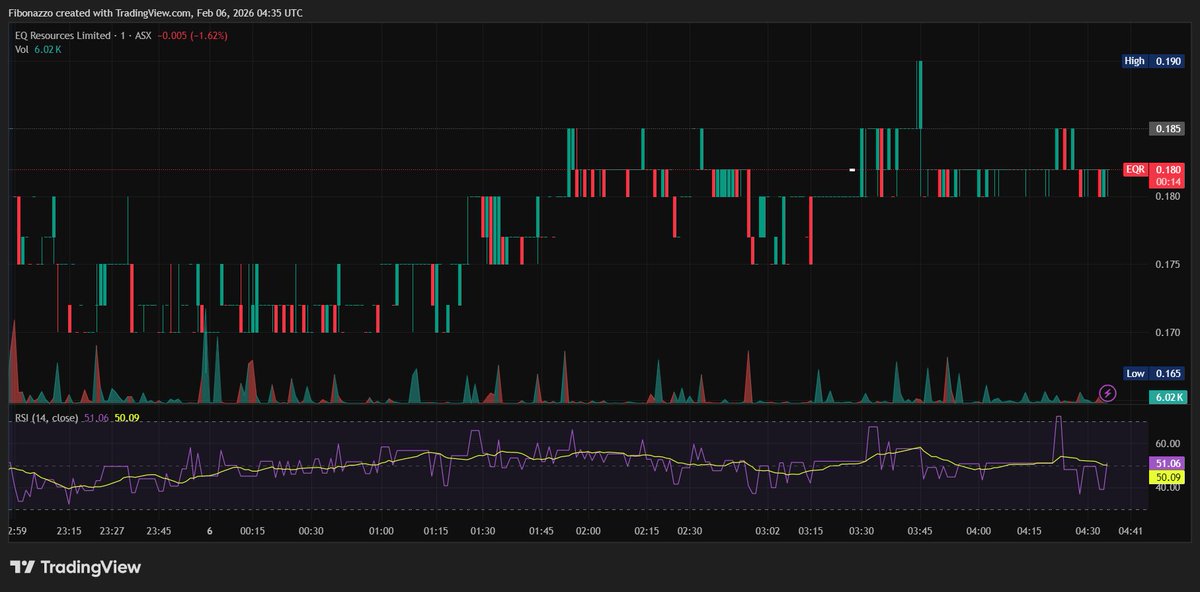Image resolution: width=1200 pixels, height=592 pixels.
Task: Click the ASX exchange label in the legend
Action: click(143, 35)
